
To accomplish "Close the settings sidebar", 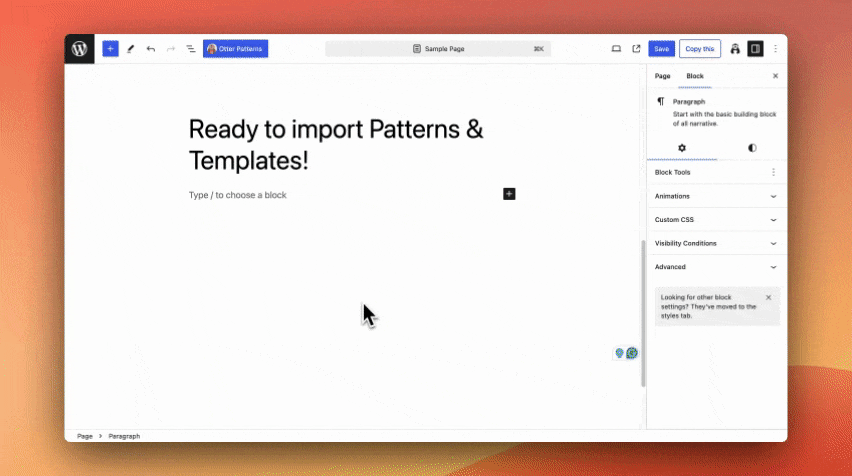I will click(x=775, y=76).
